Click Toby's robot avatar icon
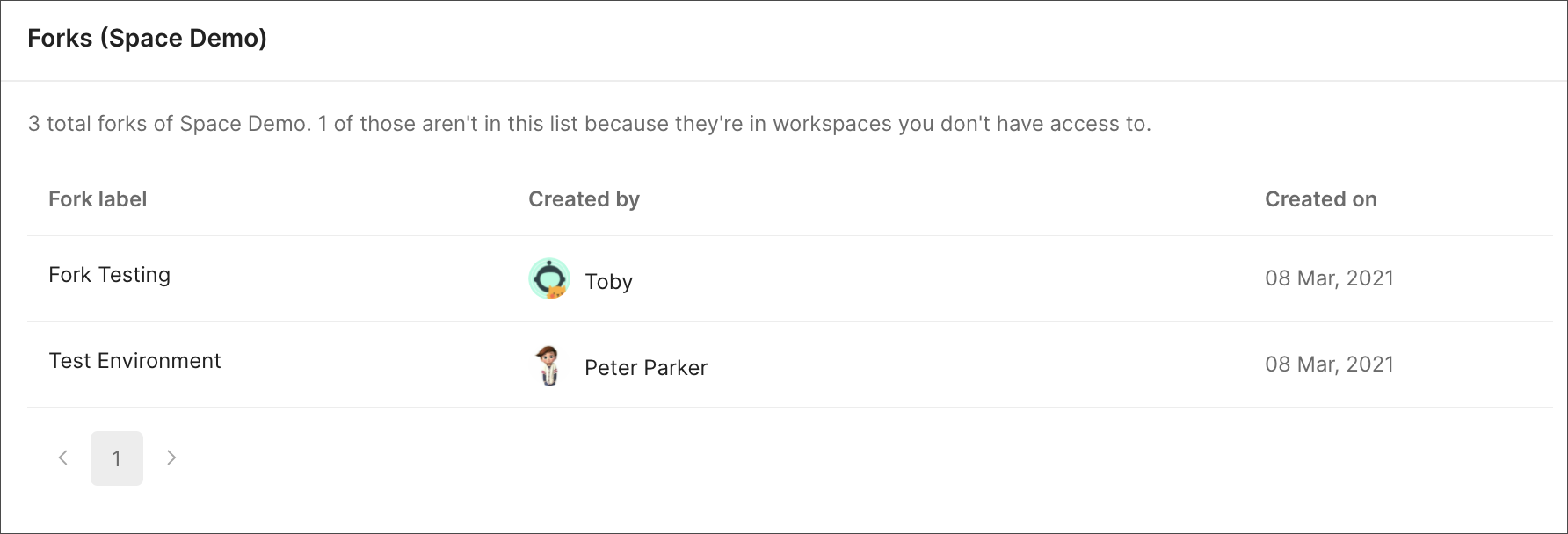 (x=549, y=279)
